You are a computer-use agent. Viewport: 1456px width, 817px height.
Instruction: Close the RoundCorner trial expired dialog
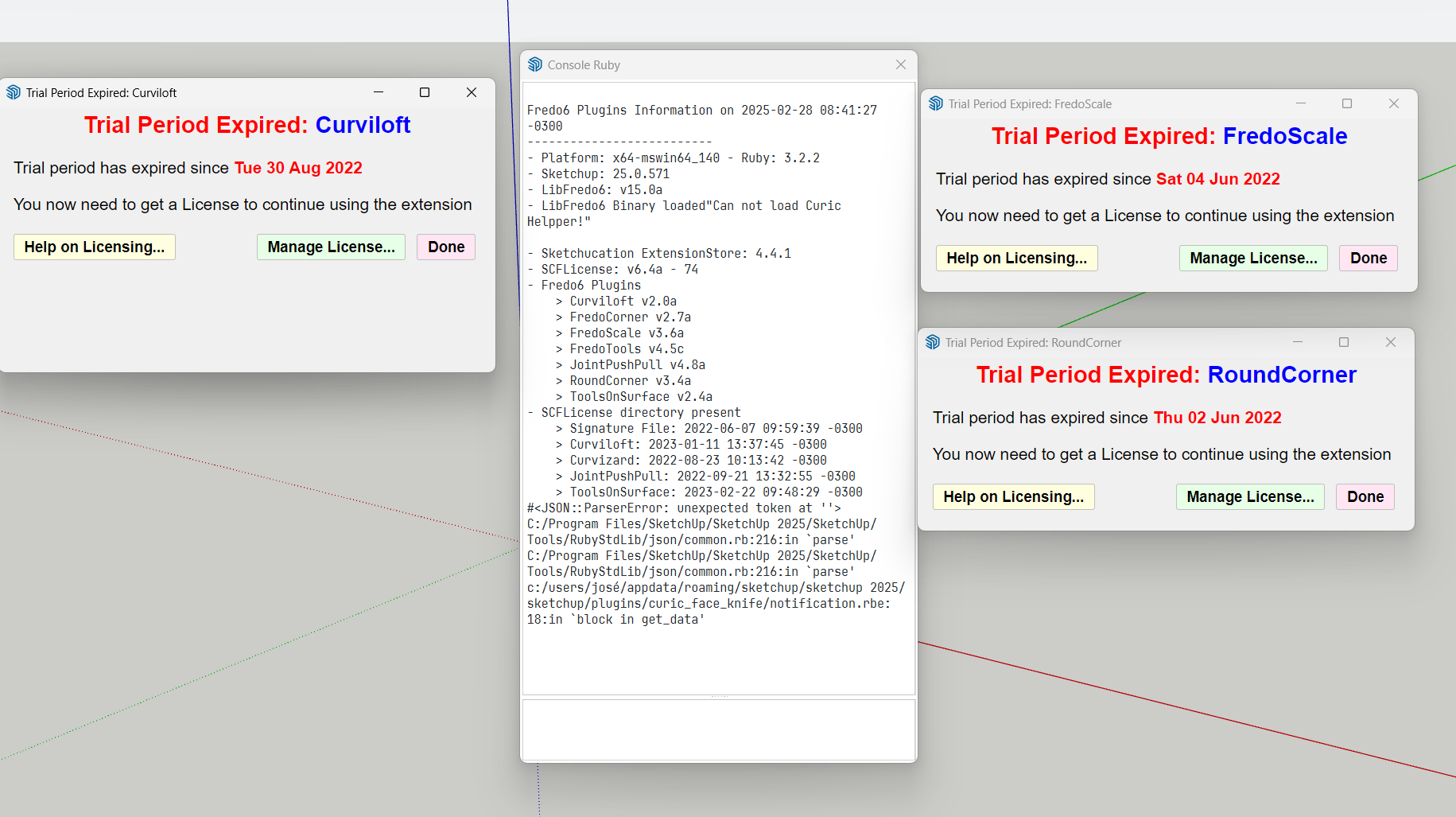point(1391,342)
